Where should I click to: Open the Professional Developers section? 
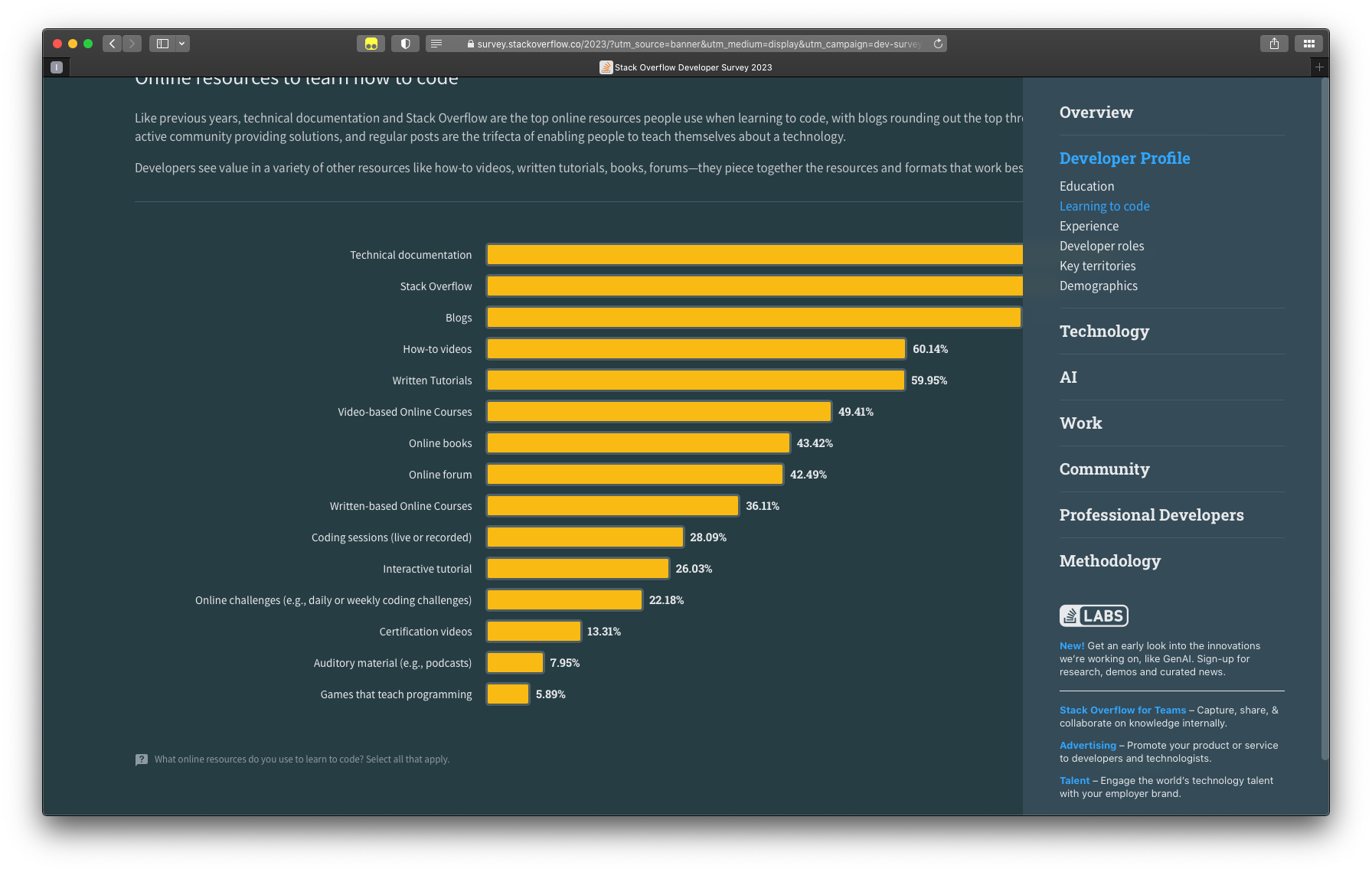click(x=1151, y=515)
